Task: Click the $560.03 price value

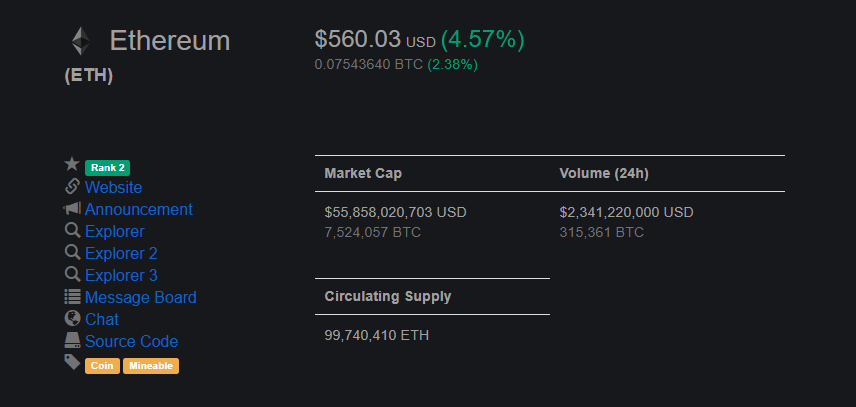Action: 358,40
